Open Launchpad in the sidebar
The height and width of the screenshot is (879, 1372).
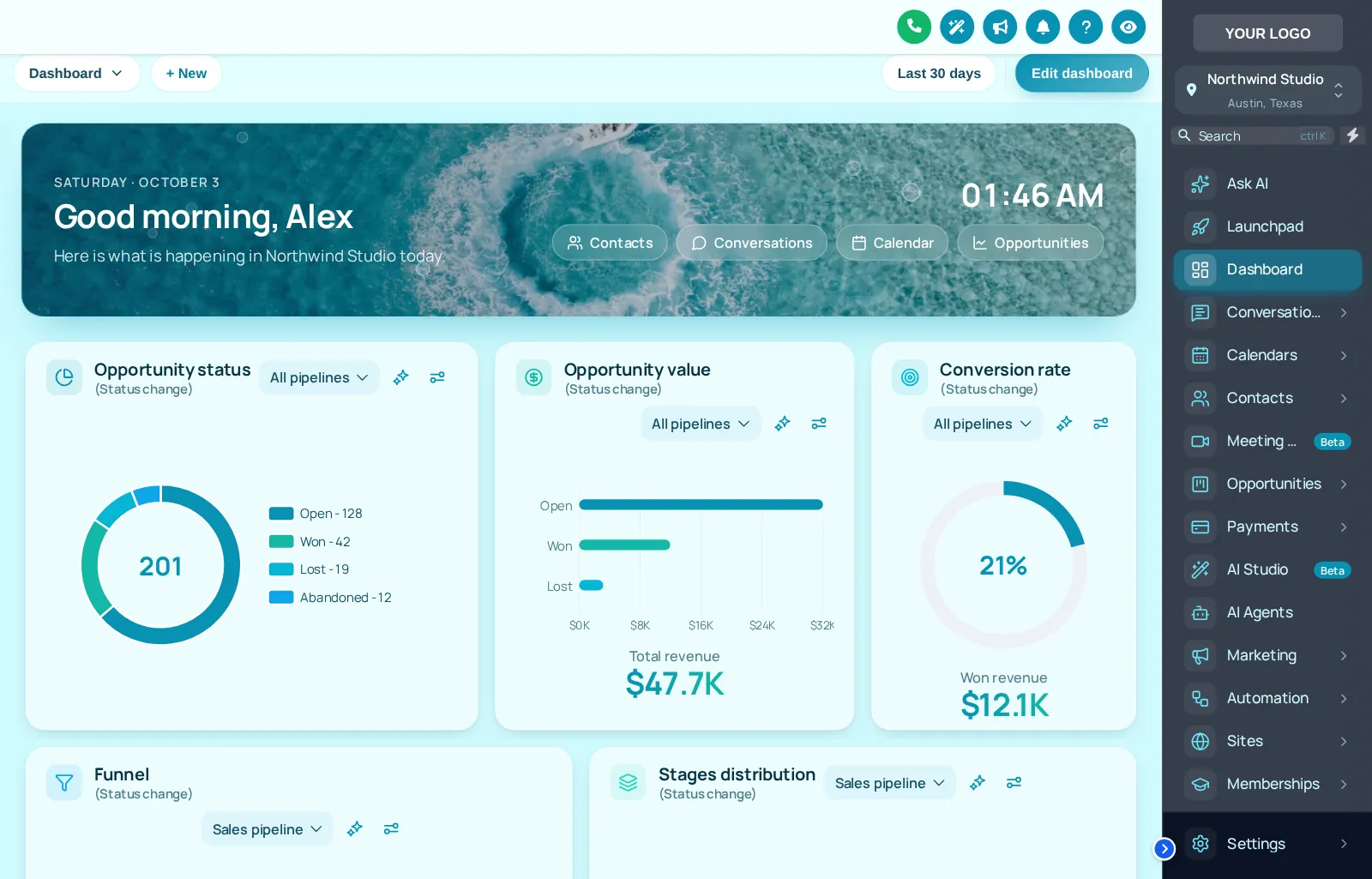(x=1267, y=226)
